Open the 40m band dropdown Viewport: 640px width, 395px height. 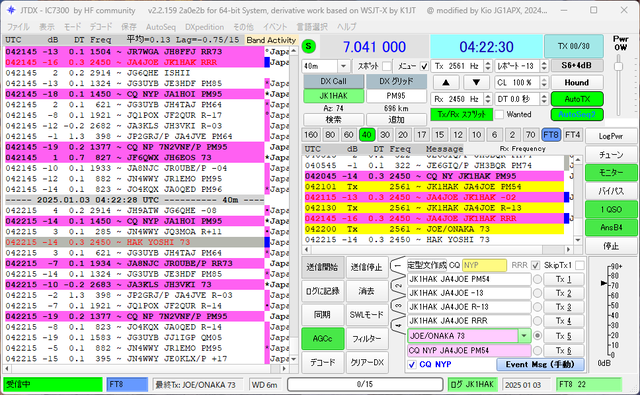click(x=343, y=66)
